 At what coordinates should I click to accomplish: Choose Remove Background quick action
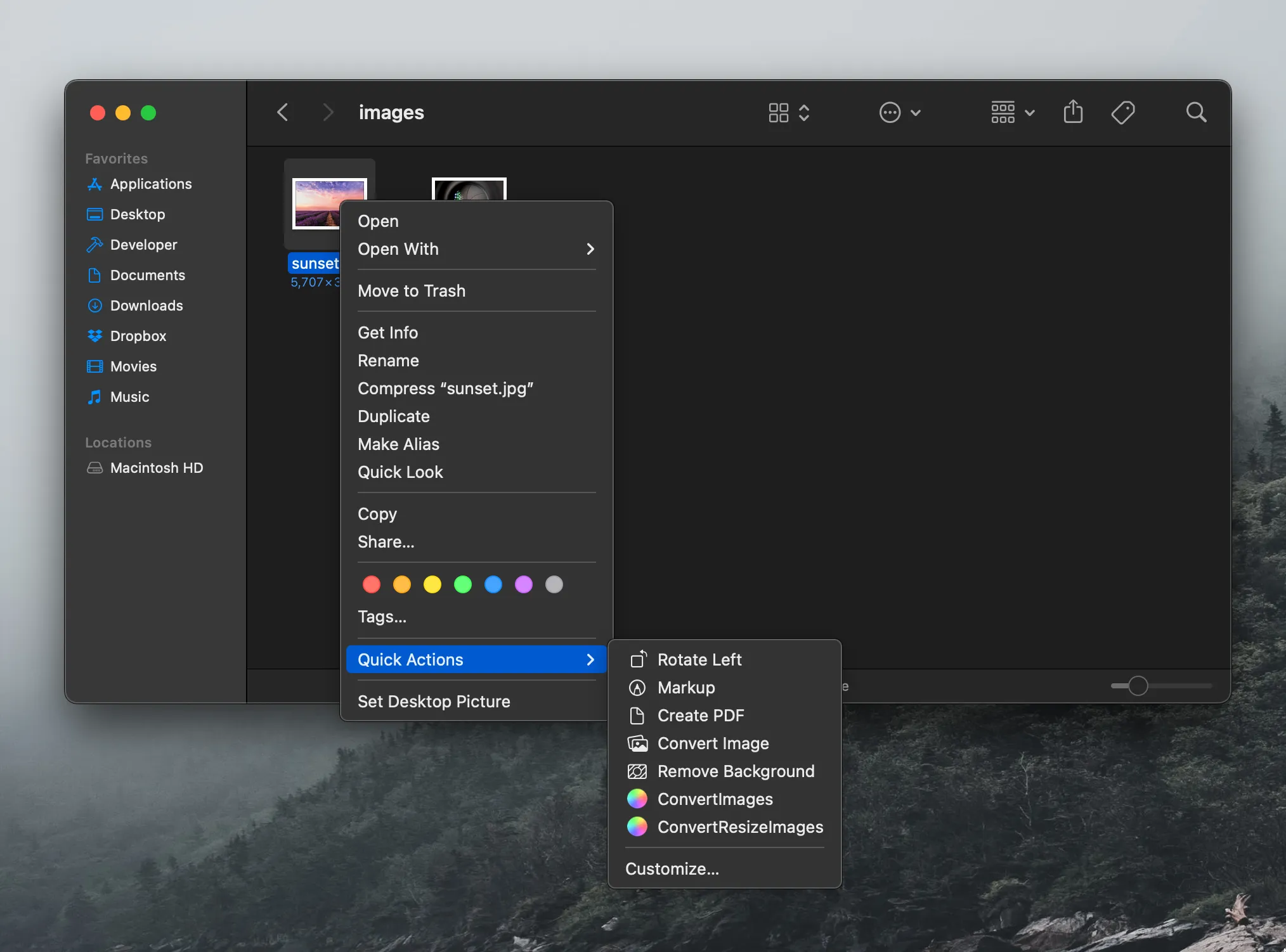pyautogui.click(x=736, y=771)
